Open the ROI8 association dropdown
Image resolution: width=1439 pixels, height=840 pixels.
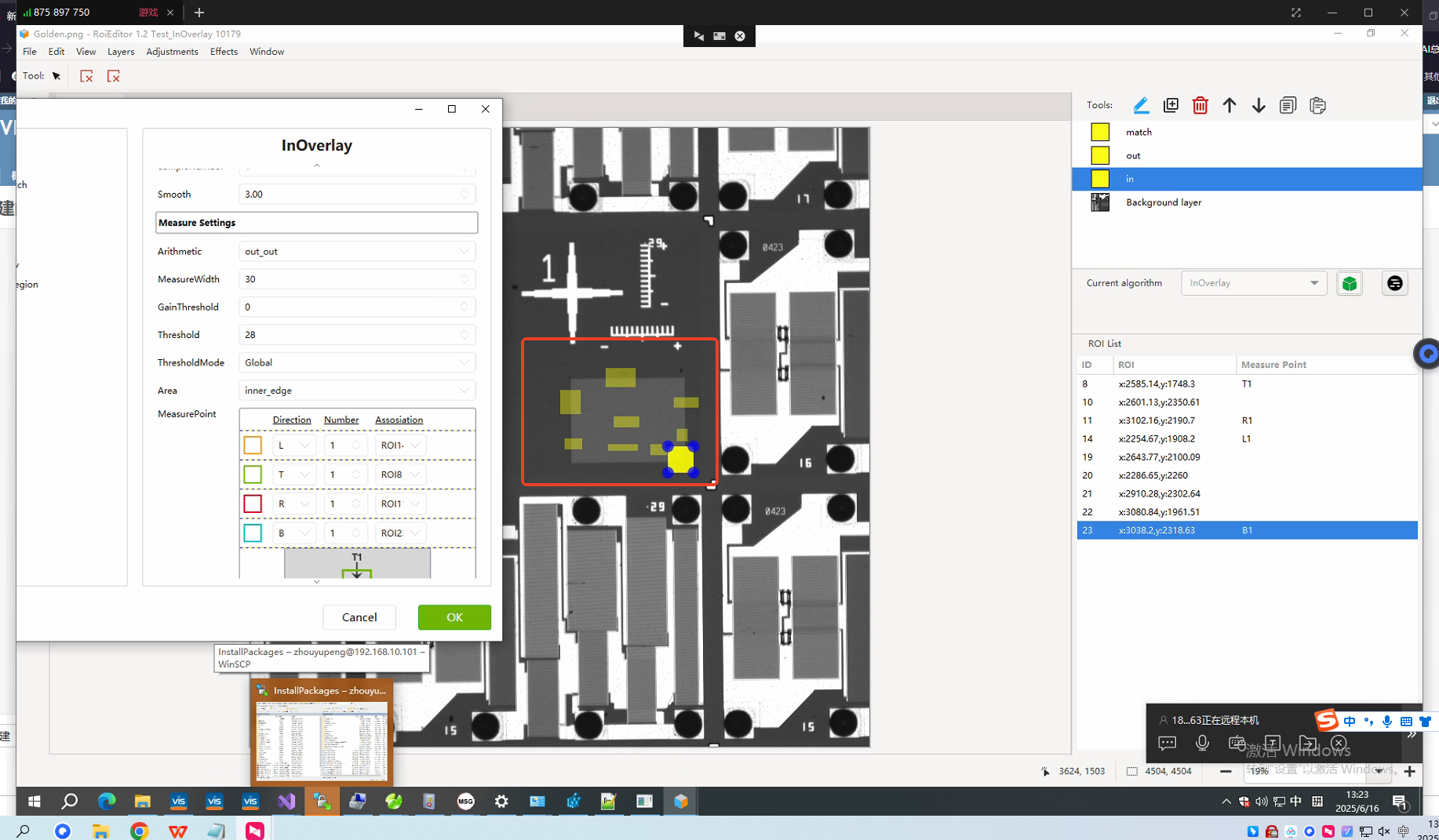(x=400, y=475)
